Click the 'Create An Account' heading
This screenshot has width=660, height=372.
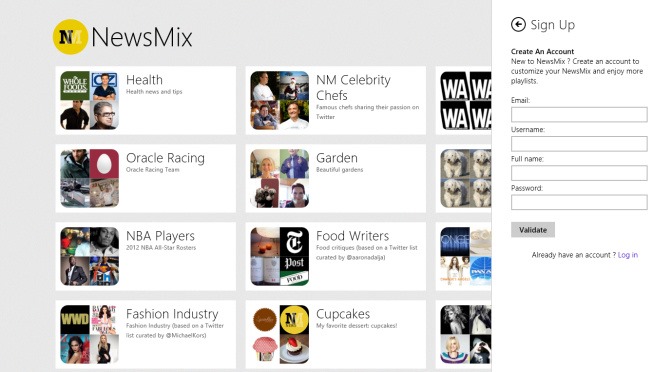(542, 51)
